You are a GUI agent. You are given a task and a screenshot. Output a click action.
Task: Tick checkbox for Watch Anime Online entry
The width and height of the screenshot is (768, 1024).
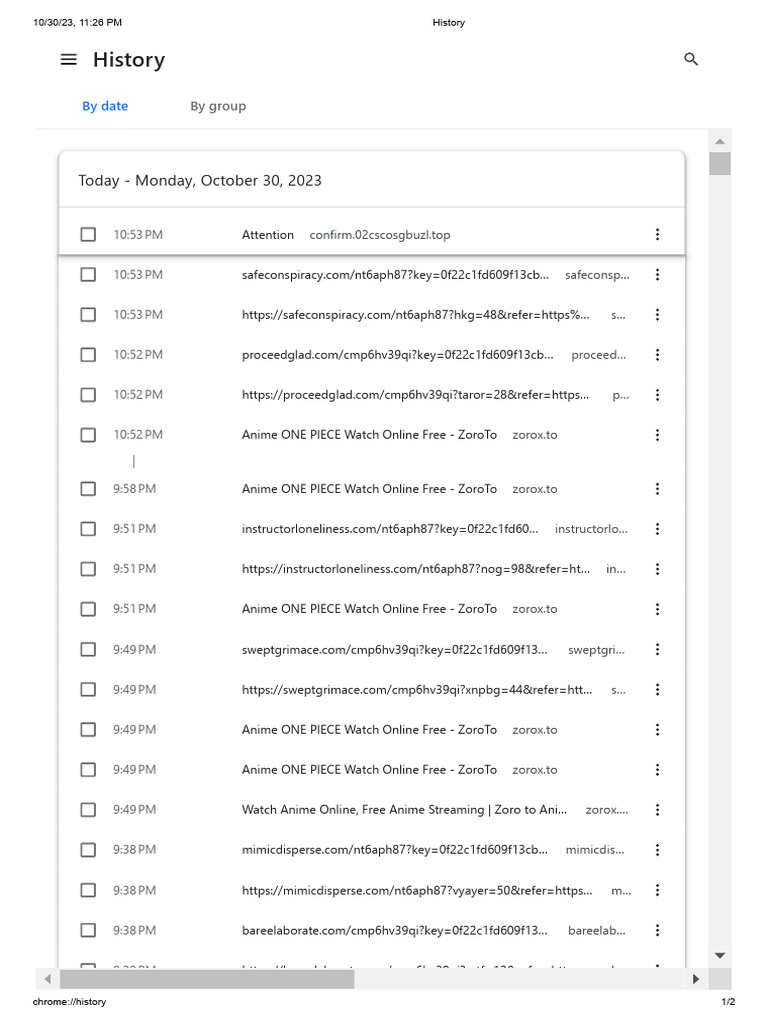click(x=88, y=810)
